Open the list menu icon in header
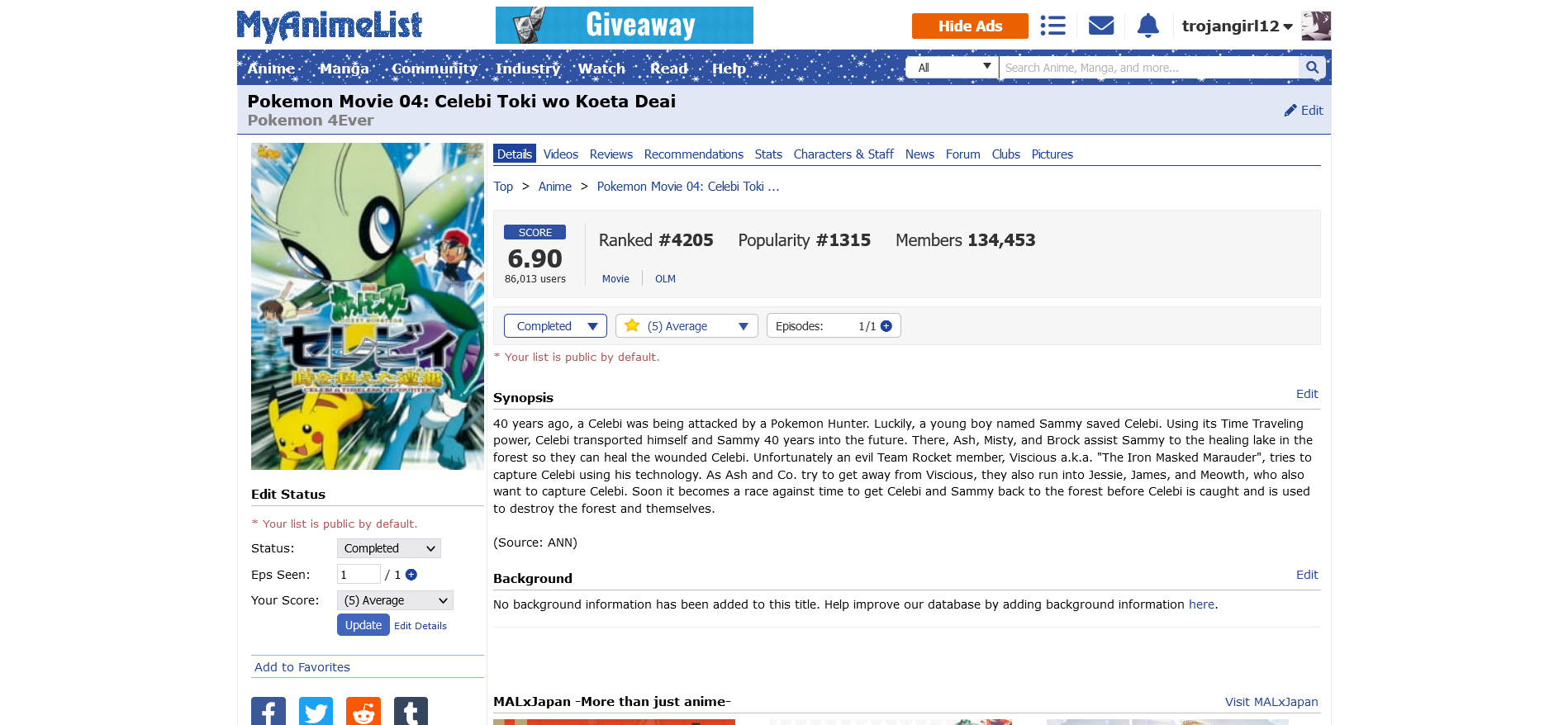The image size is (1568, 725). 1052,26
